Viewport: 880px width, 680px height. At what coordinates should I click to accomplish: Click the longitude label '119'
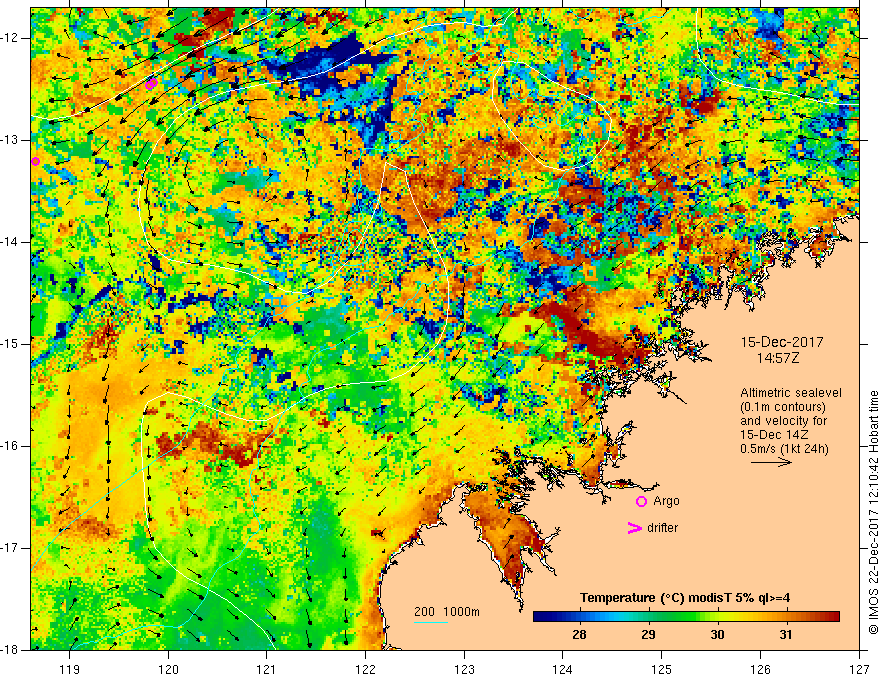70,669
